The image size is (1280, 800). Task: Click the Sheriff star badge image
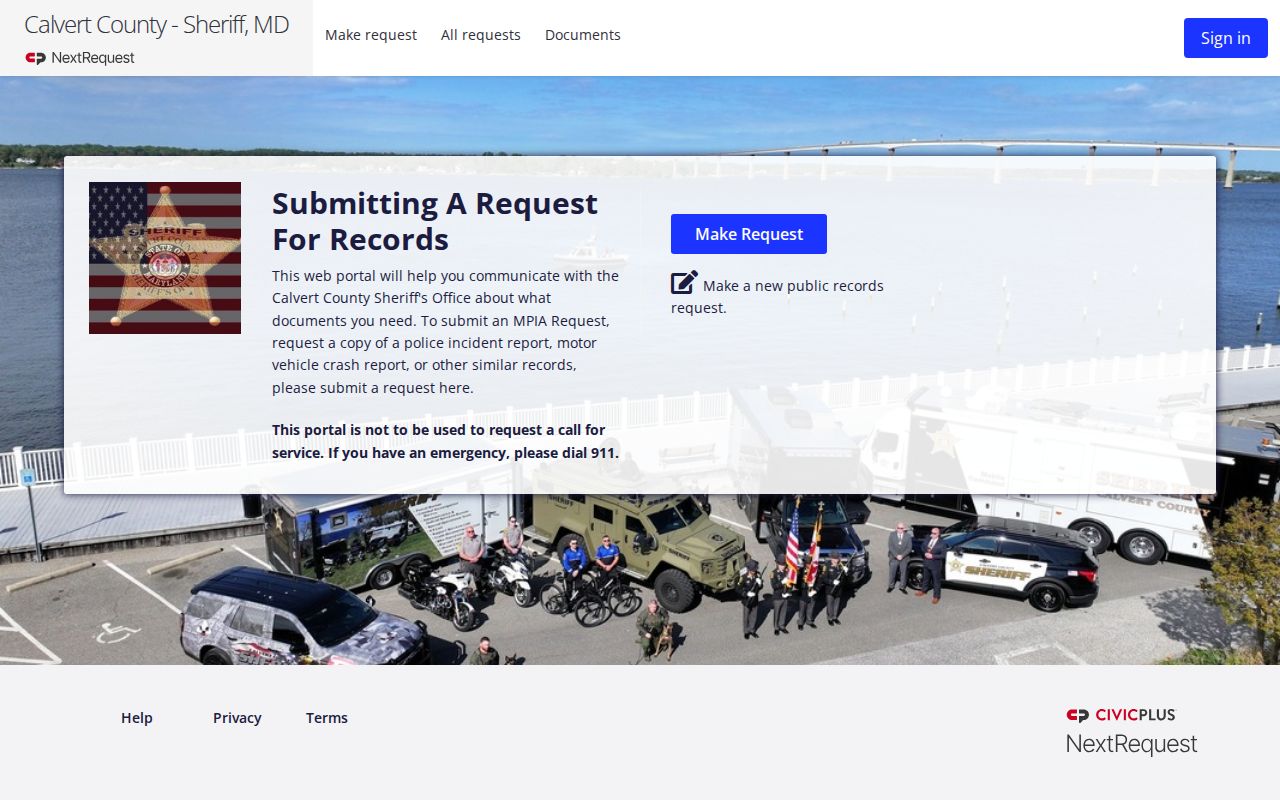tap(165, 258)
